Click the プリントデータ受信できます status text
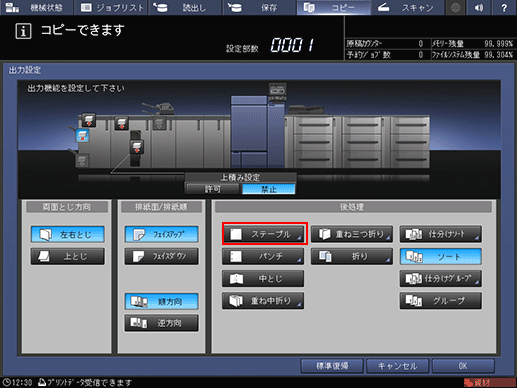 (x=89, y=383)
